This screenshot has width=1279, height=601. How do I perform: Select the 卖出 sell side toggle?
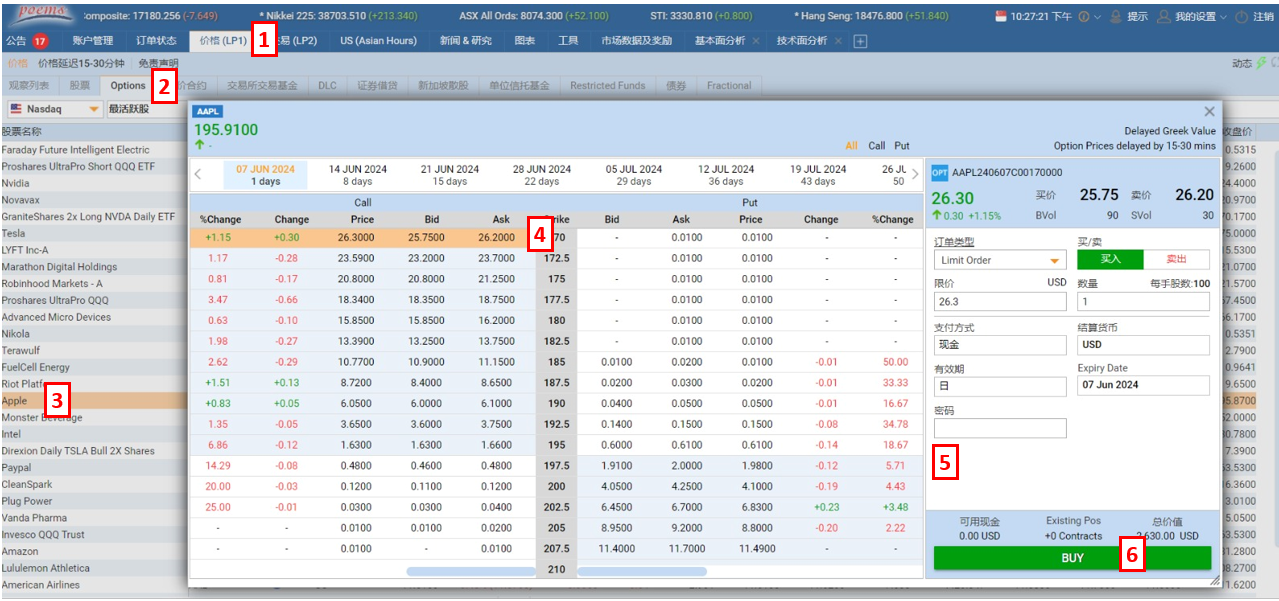click(x=1176, y=260)
